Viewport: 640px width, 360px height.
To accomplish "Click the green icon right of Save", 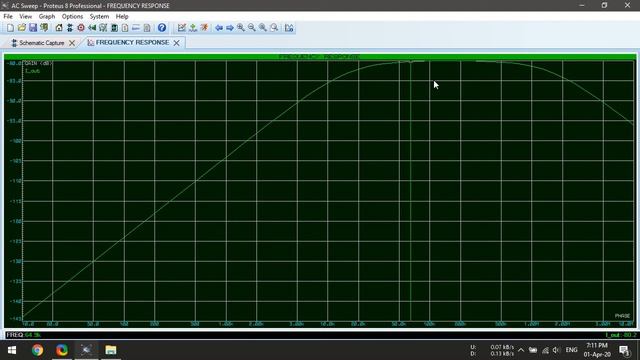I will pyautogui.click(x=44, y=28).
